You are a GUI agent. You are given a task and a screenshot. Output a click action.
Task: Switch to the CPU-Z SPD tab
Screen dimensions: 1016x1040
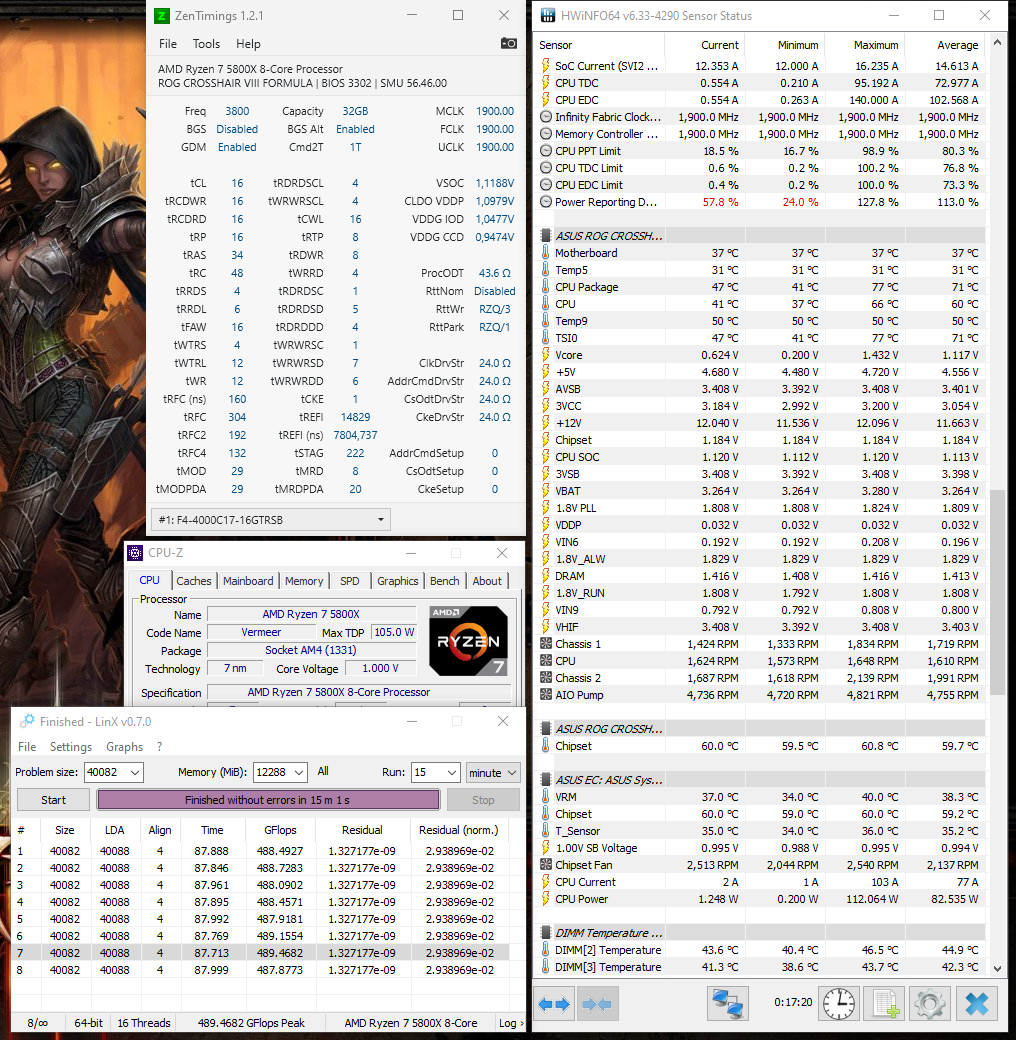[349, 580]
